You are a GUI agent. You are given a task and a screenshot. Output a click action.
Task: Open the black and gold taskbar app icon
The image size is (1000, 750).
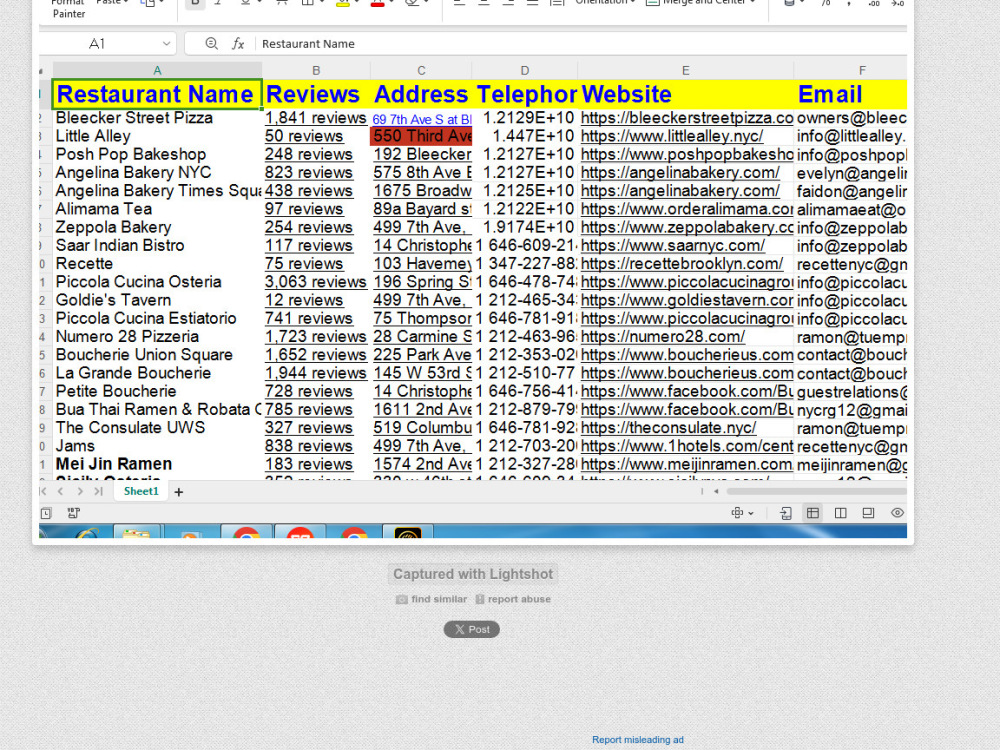pos(408,532)
